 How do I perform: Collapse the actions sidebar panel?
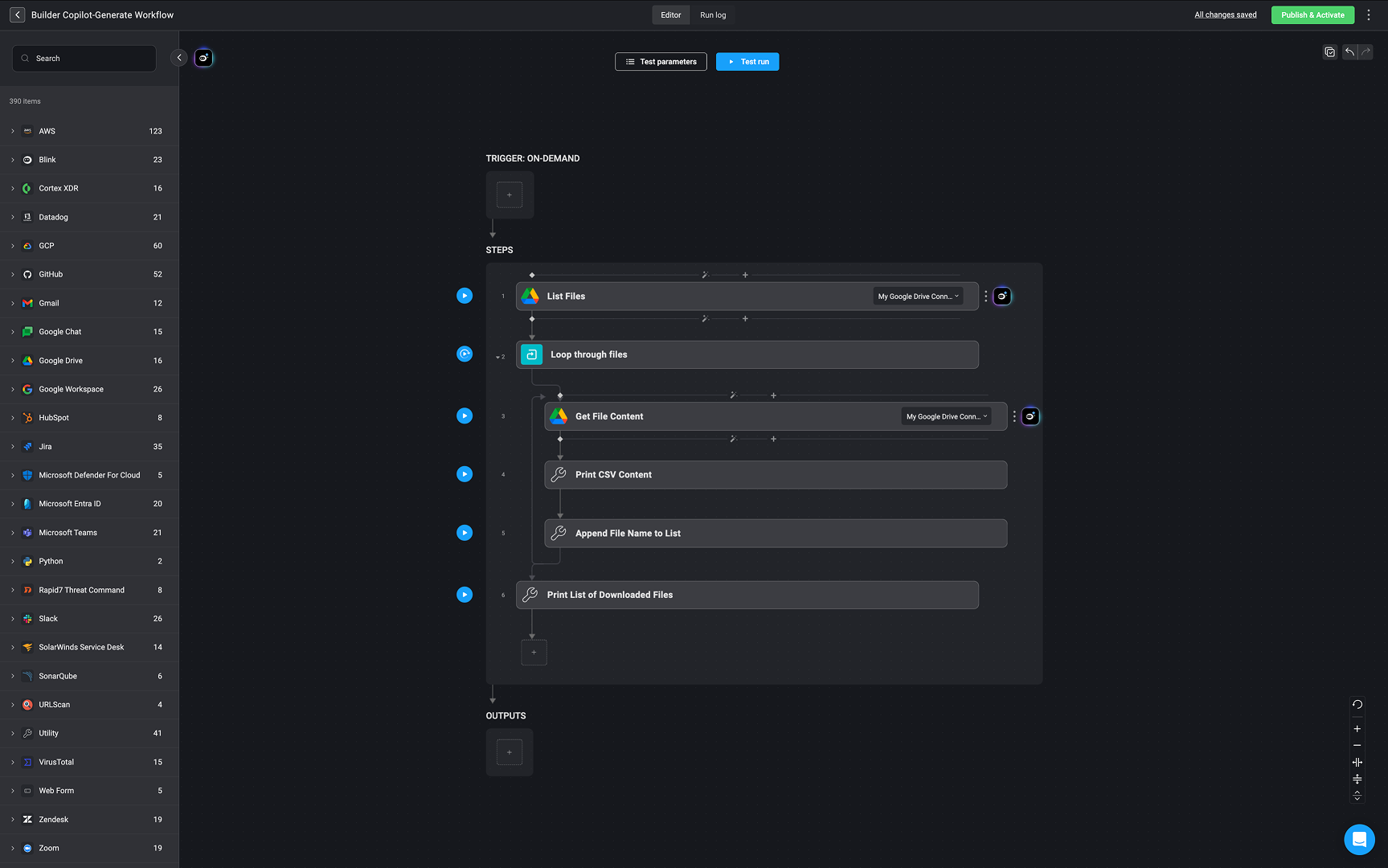coord(179,58)
